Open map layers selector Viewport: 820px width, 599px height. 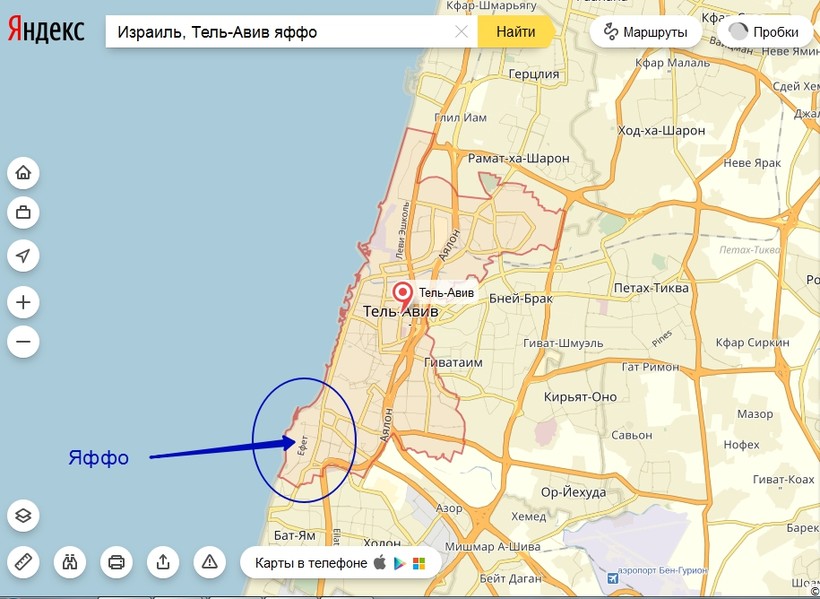23,515
